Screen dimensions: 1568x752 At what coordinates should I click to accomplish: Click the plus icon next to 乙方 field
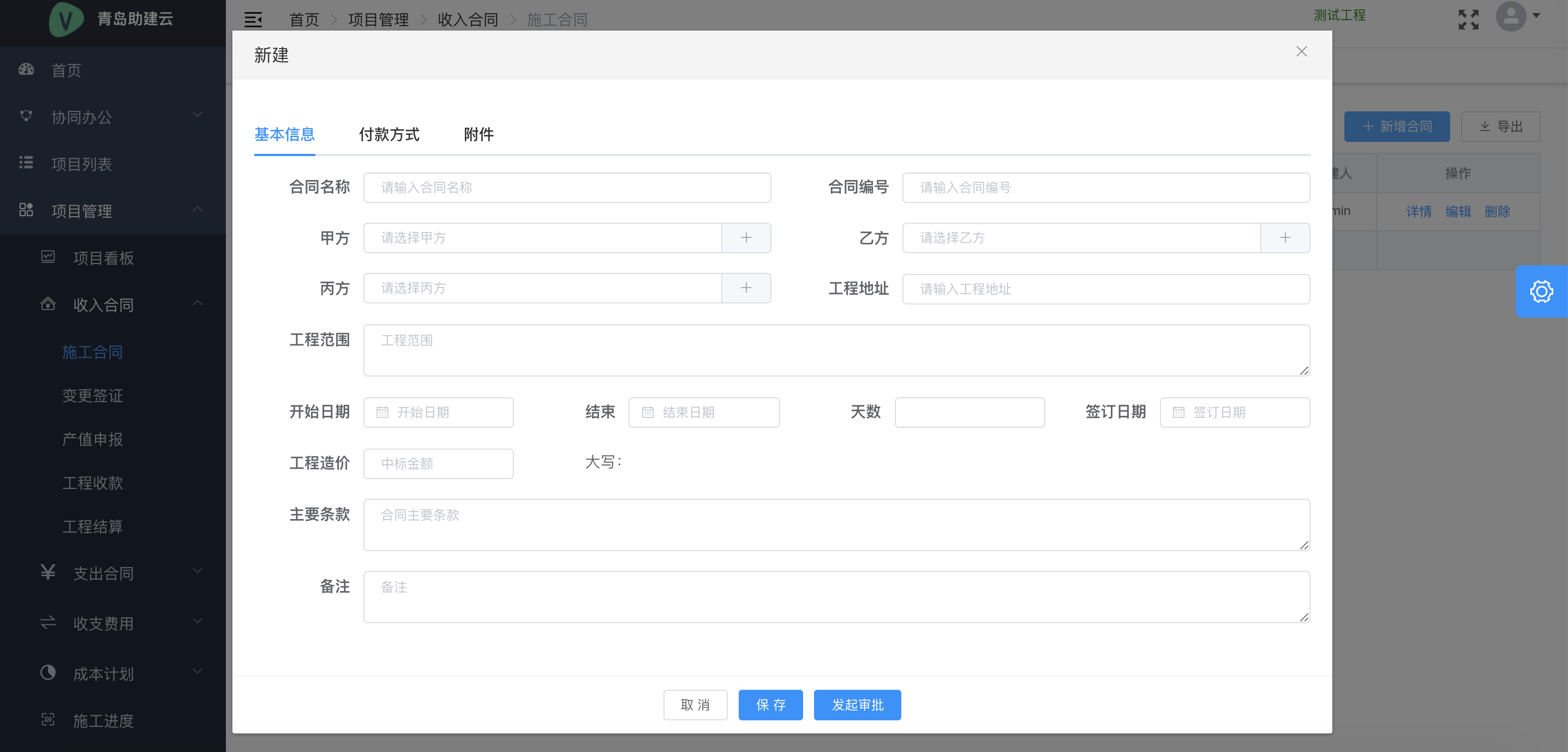1284,238
